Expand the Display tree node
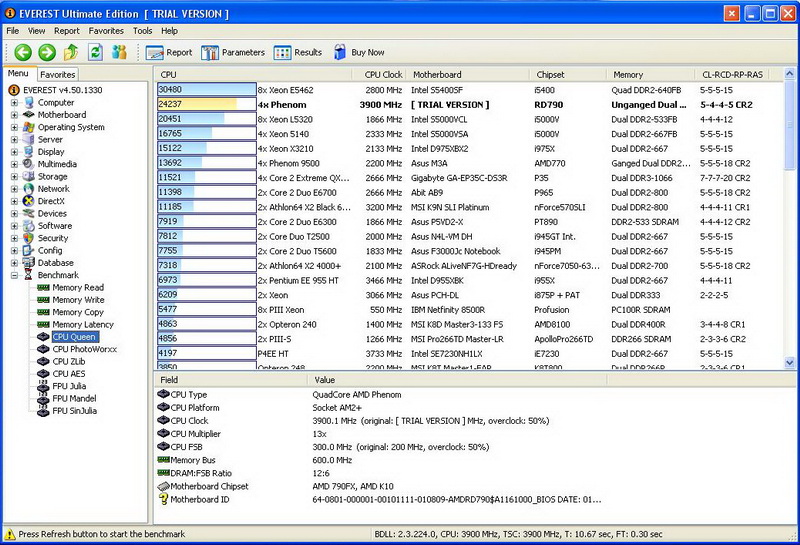The width and height of the screenshot is (800, 545). pyautogui.click(x=14, y=152)
